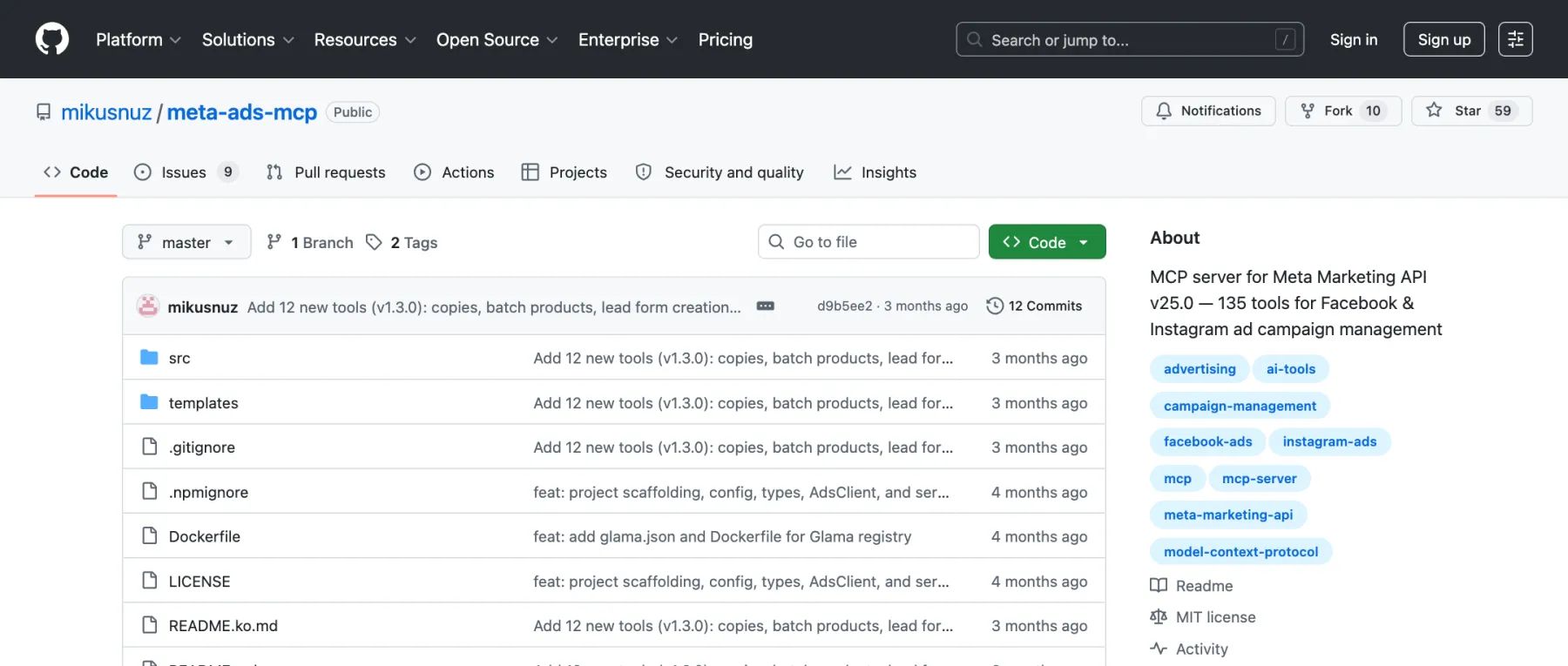Open the Solutions dropdown menu
Screen dimensions: 1568x666
[248, 40]
